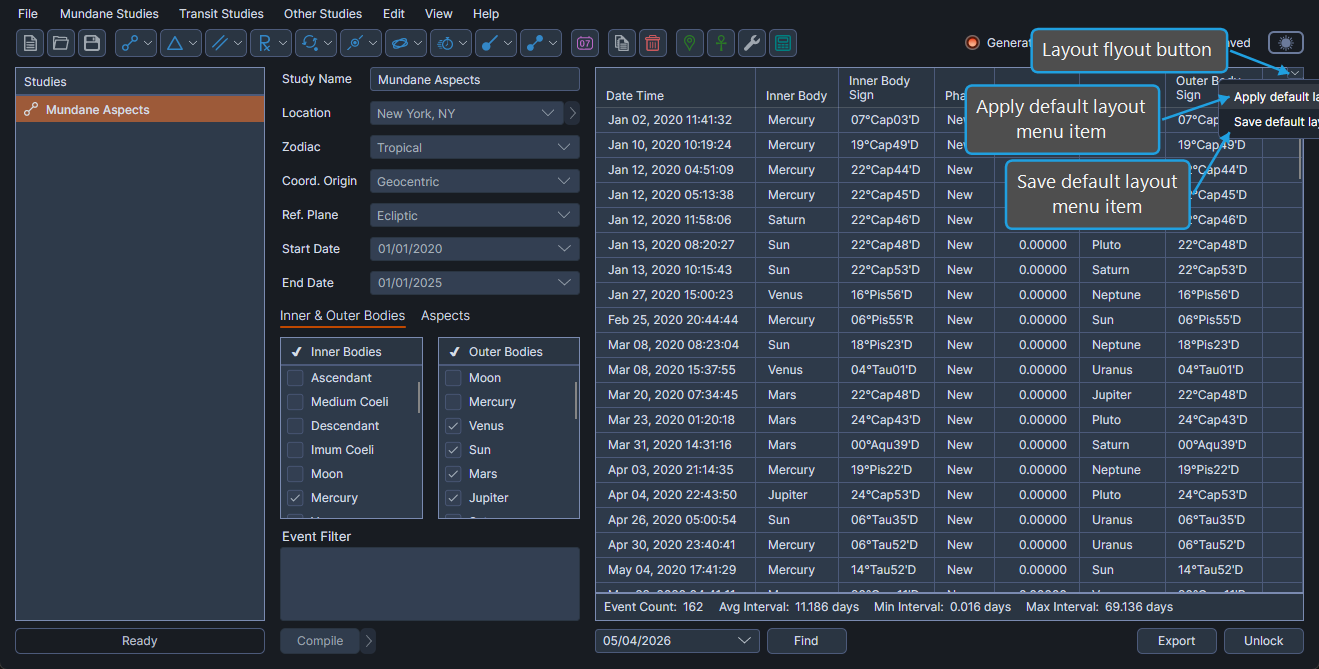Click the Open folder toolbar icon
This screenshot has width=1319, height=669.
click(61, 43)
